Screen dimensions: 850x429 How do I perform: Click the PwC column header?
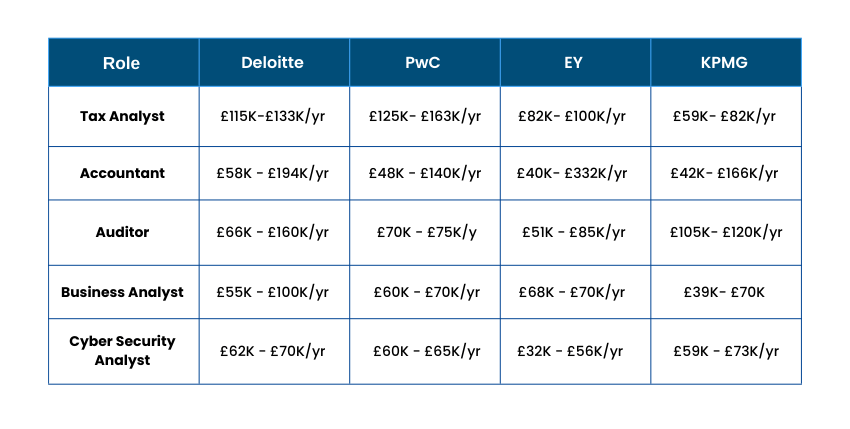(424, 63)
